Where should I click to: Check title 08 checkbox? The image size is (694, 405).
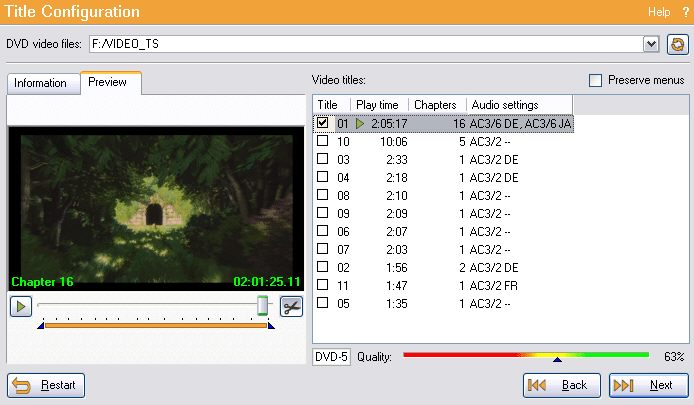click(x=322, y=195)
